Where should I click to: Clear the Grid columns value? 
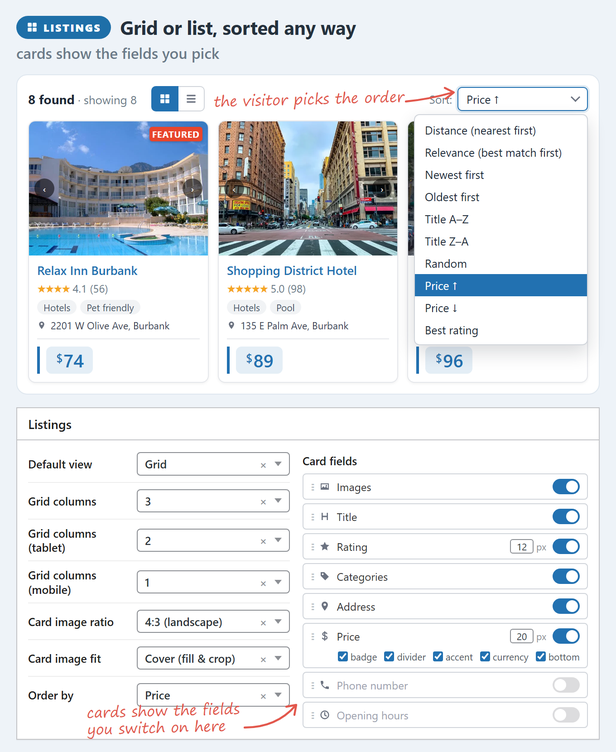point(263,502)
